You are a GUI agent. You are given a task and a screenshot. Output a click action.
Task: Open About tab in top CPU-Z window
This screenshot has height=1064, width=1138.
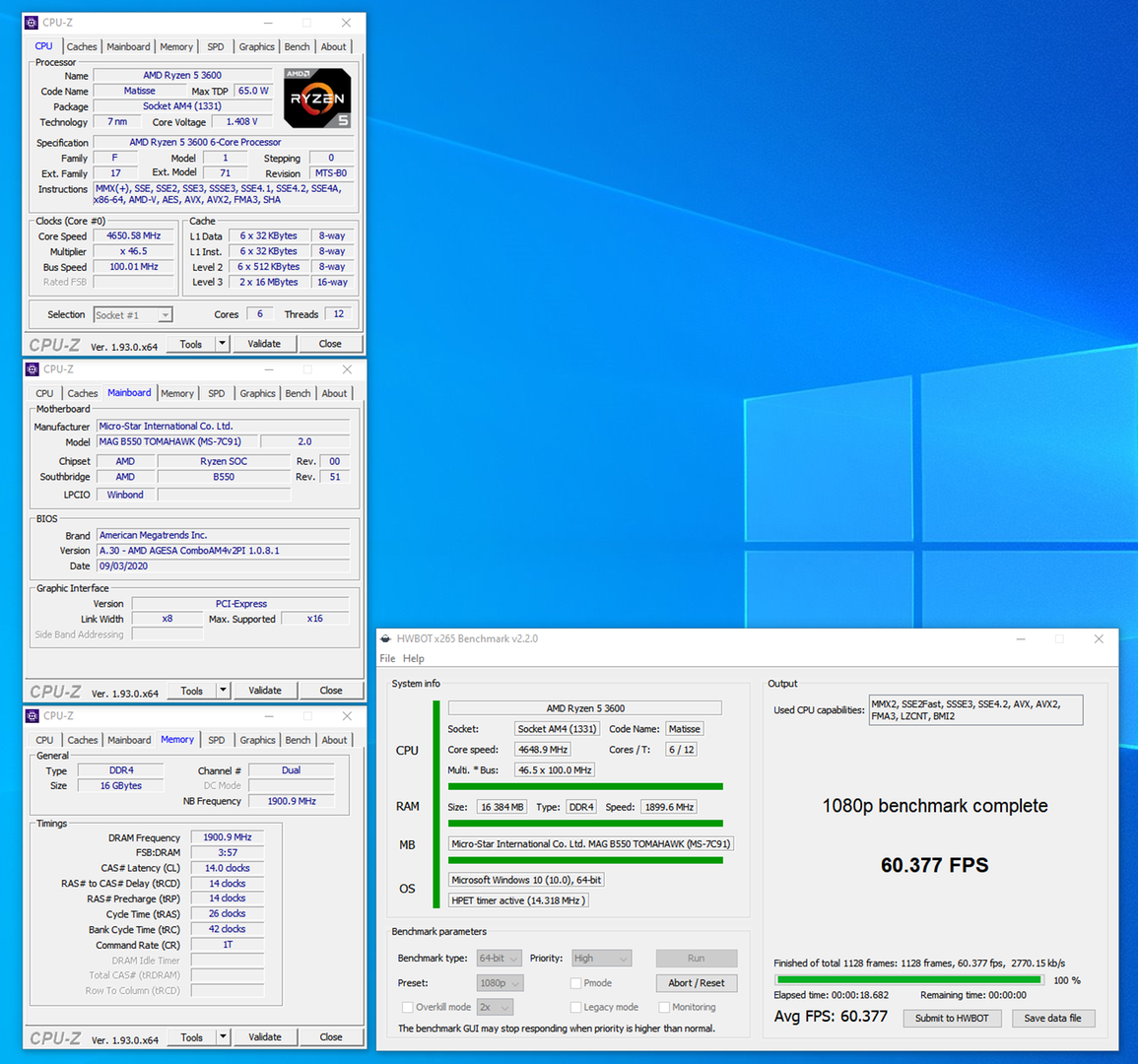pyautogui.click(x=334, y=46)
